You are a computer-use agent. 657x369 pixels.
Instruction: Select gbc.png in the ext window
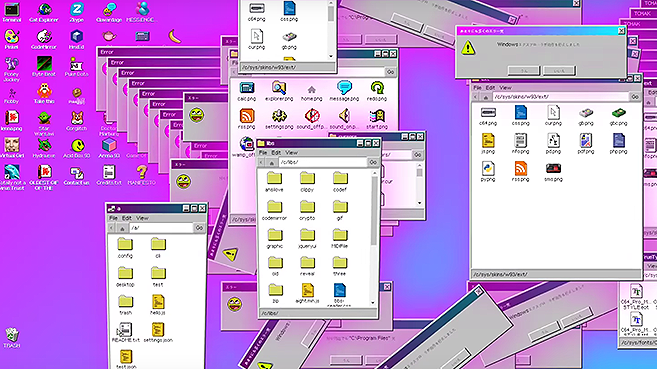click(x=618, y=116)
